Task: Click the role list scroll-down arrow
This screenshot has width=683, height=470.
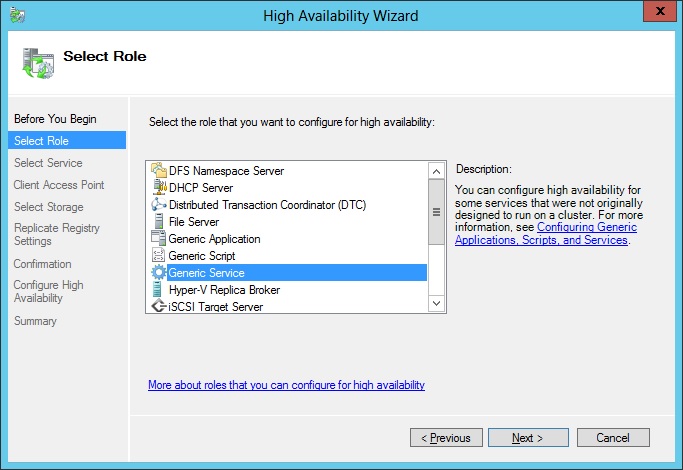Action: [436, 303]
